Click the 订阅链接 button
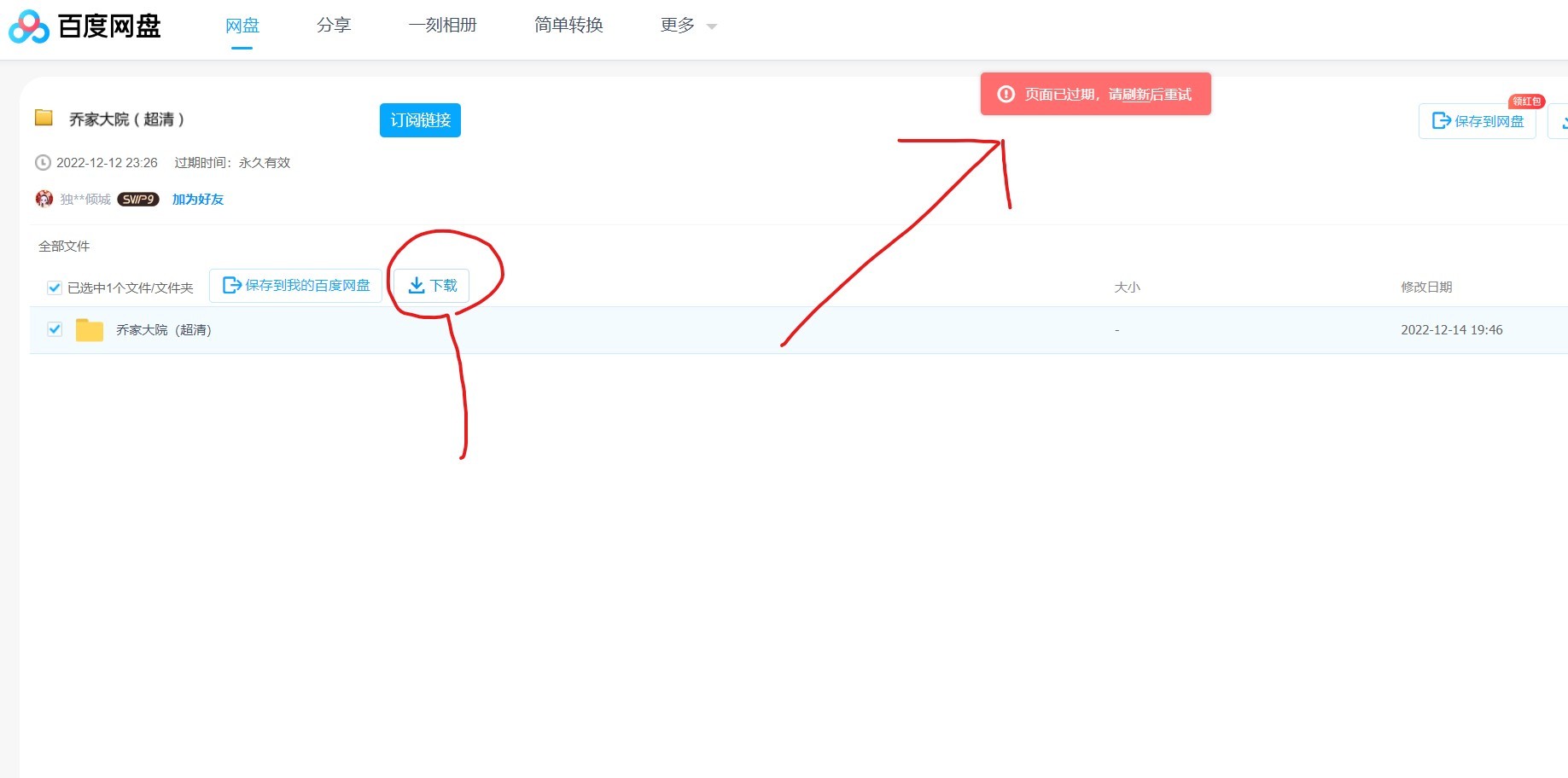The image size is (1568, 778). pos(420,120)
